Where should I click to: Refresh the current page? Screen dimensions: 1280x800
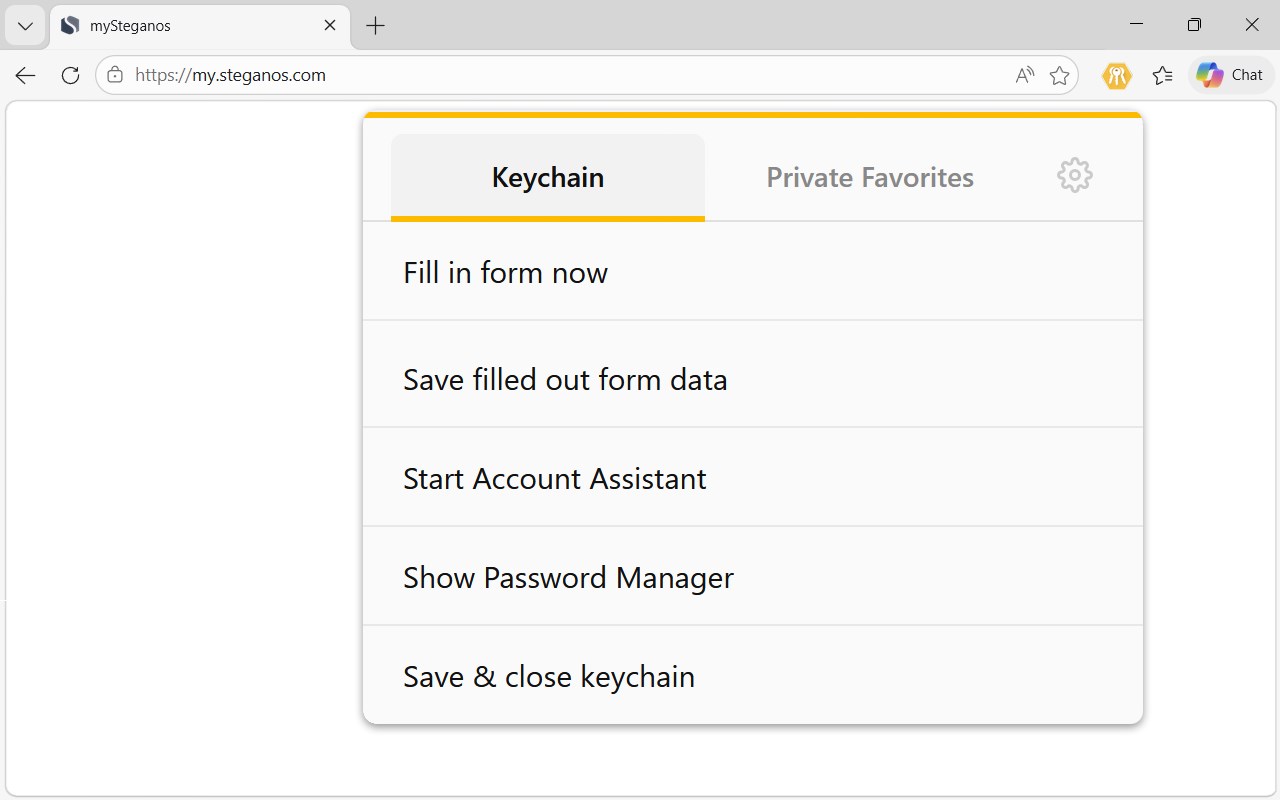pos(70,75)
